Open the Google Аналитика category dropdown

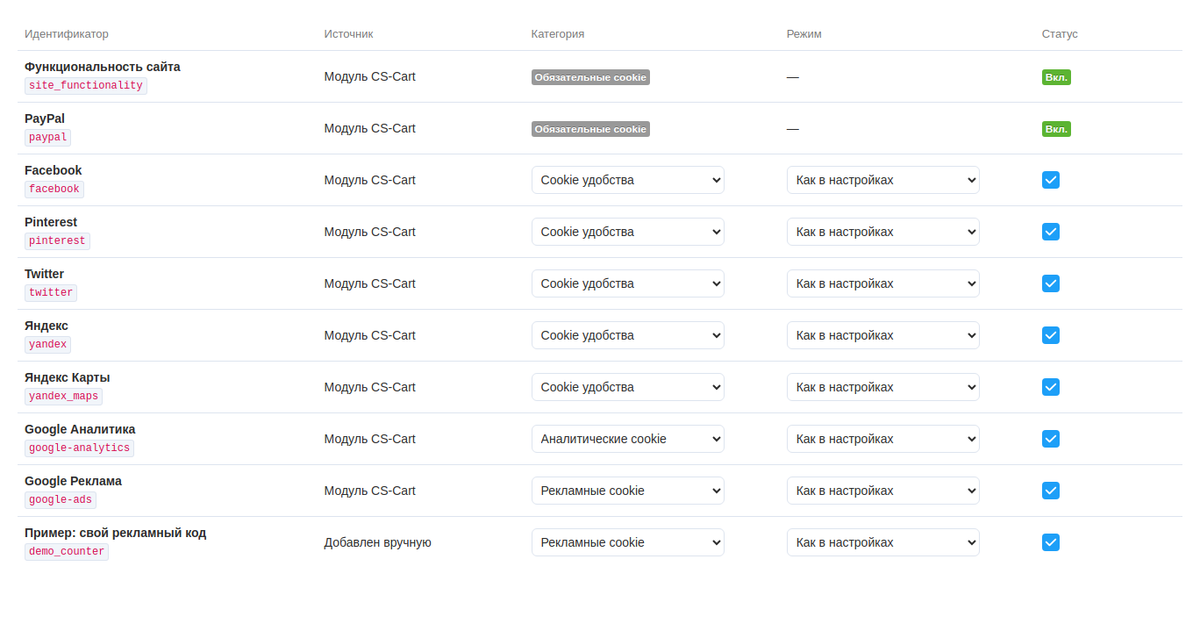627,439
